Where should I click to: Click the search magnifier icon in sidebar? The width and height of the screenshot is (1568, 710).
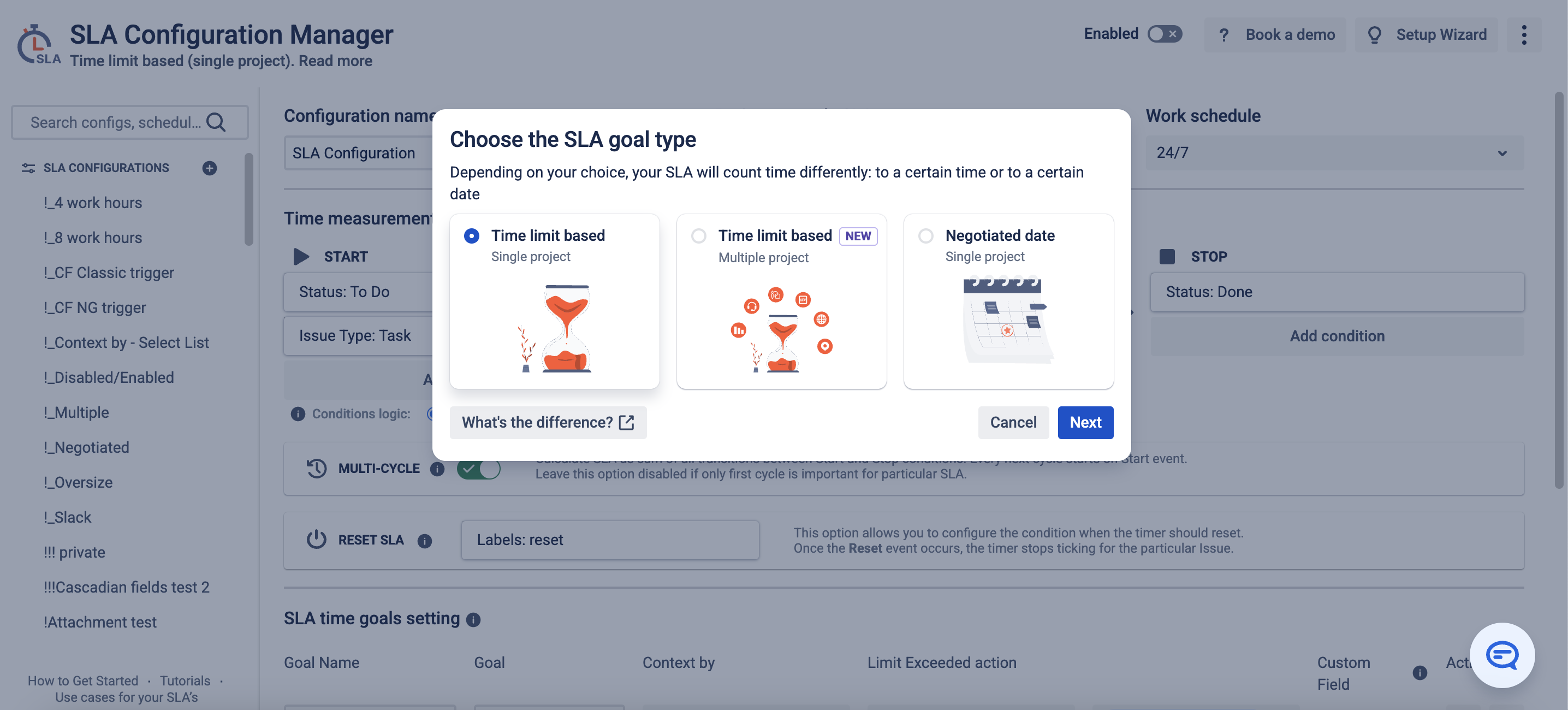(216, 122)
